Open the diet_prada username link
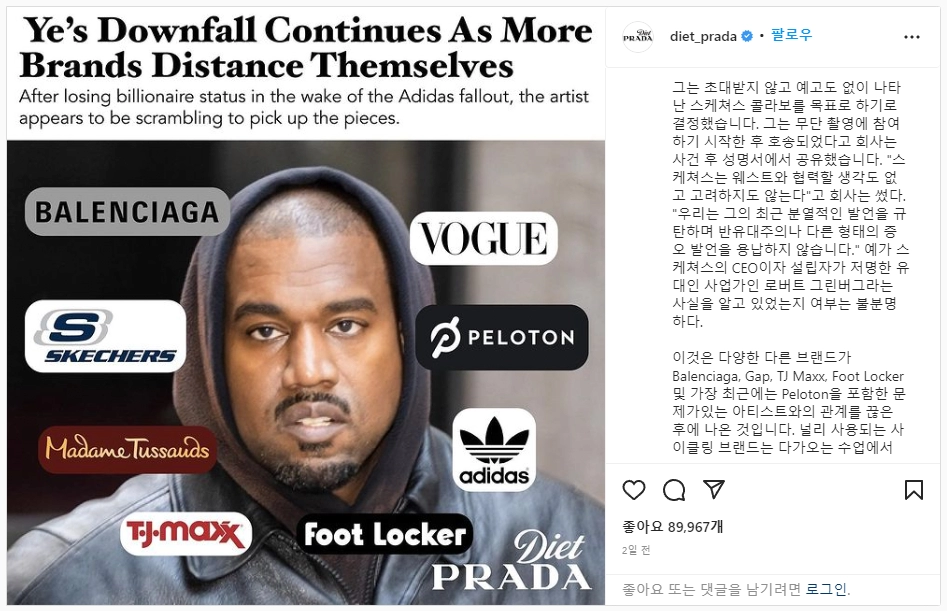The height and width of the screenshot is (611, 947). (x=703, y=37)
